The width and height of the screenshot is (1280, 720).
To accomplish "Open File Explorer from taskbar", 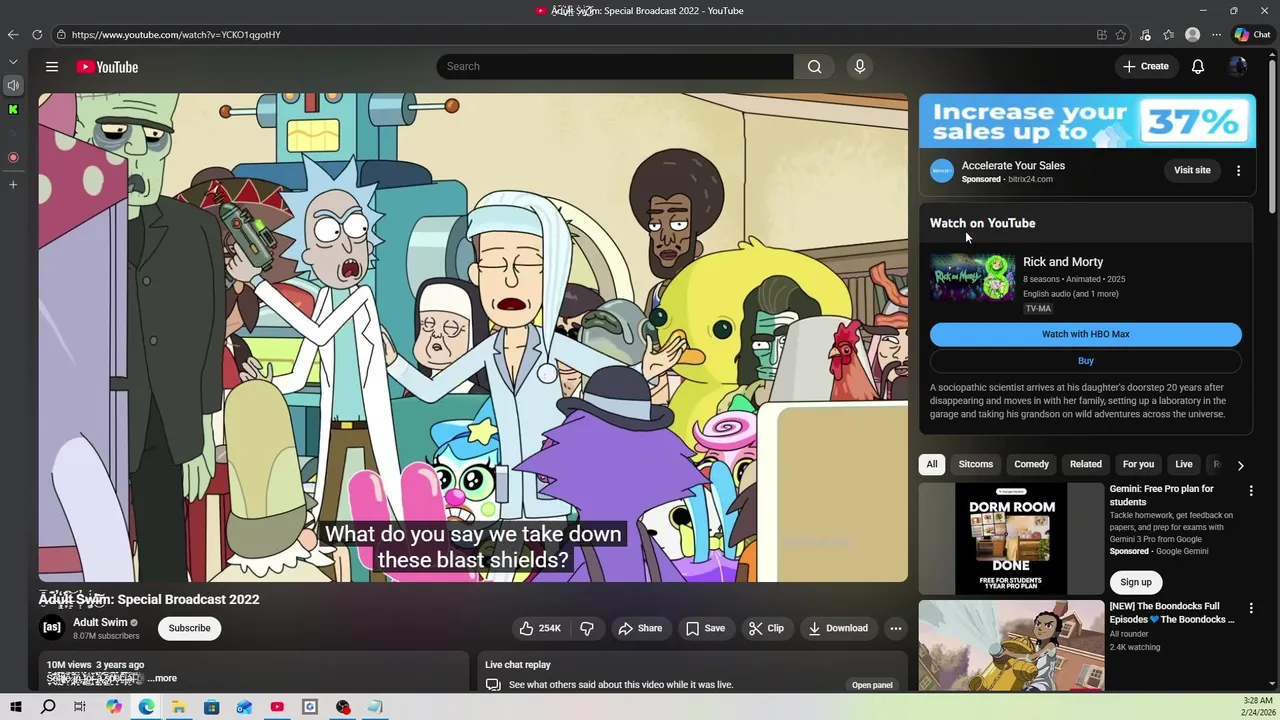I will click(178, 707).
